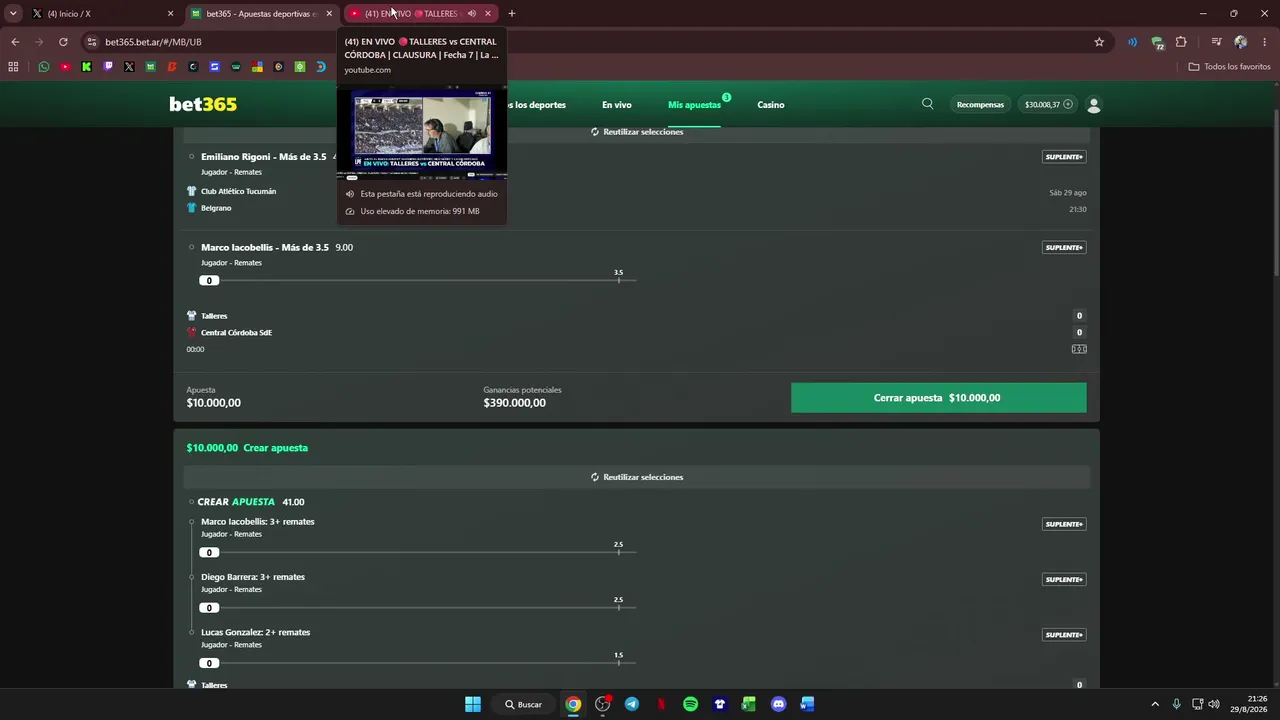Open site information in address bar
The width and height of the screenshot is (1280, 720).
tap(92, 42)
